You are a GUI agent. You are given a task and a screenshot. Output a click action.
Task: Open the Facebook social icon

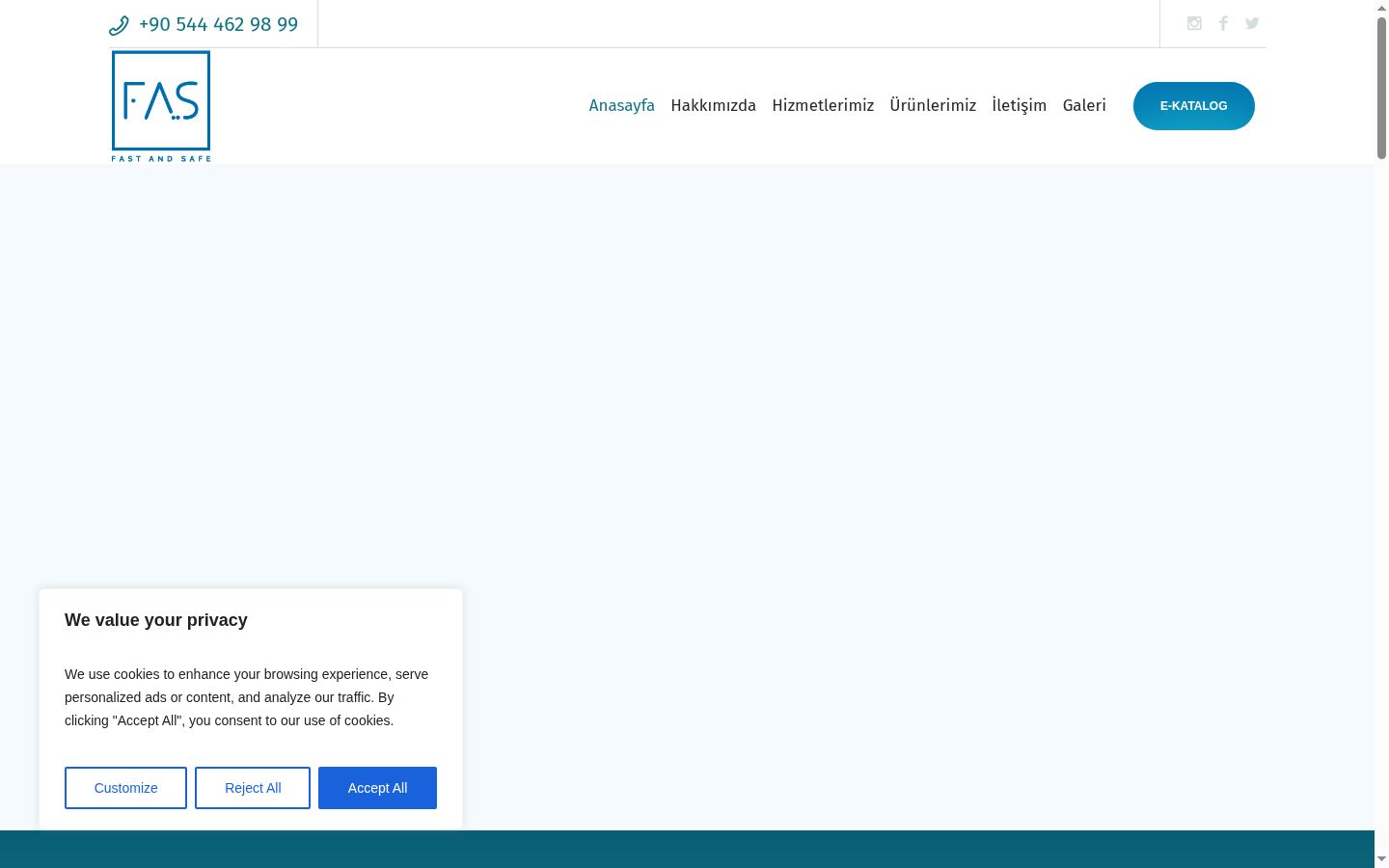1223,23
